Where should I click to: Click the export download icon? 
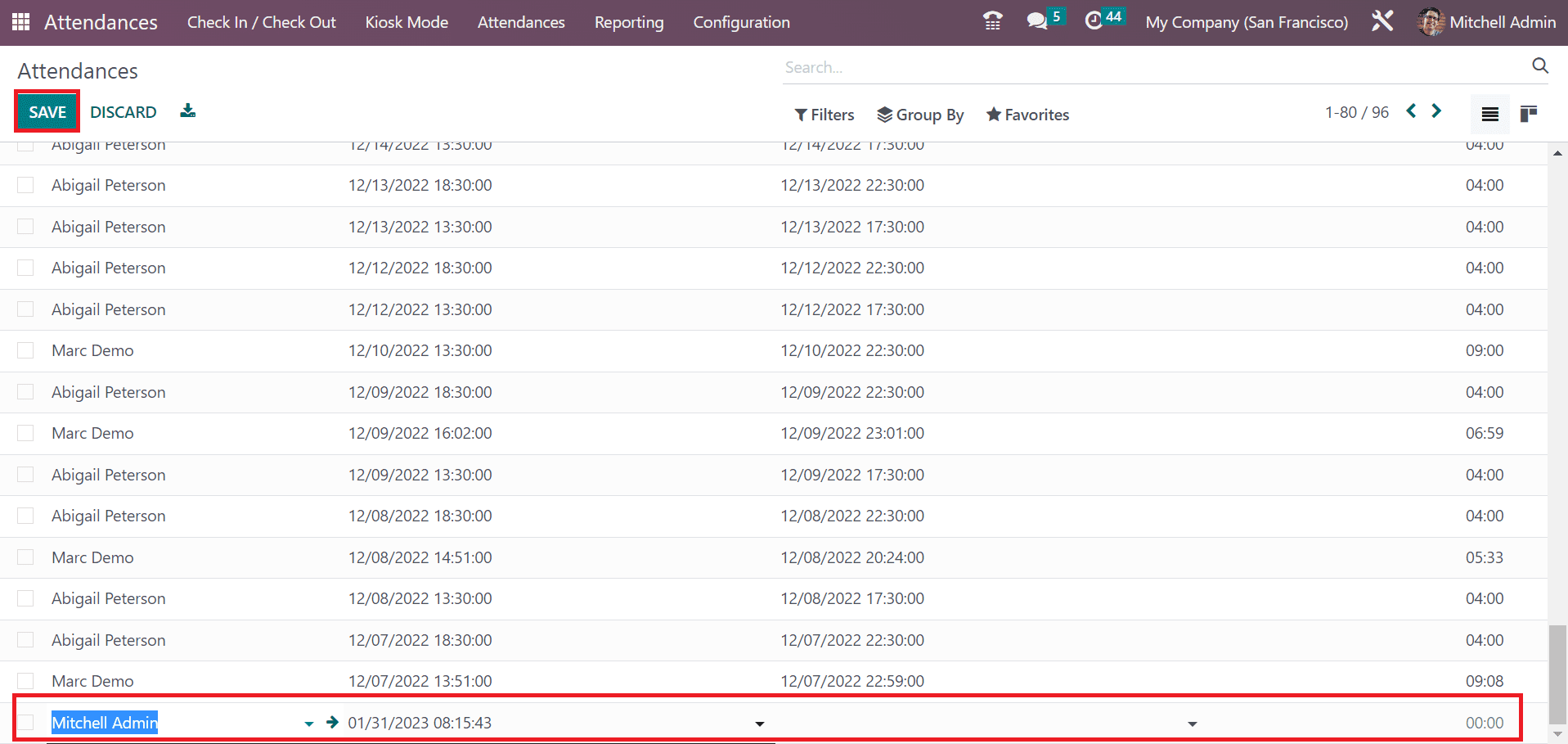[x=188, y=111]
